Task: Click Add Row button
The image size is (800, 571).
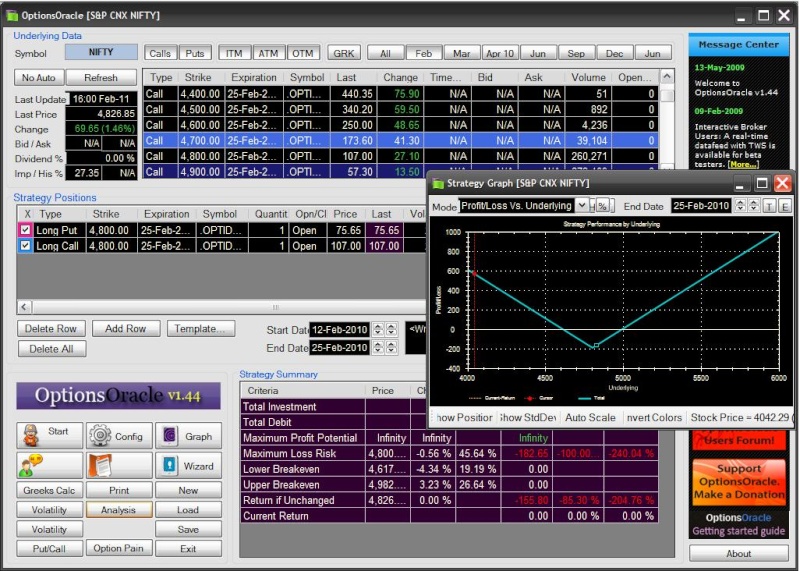Action: click(126, 329)
